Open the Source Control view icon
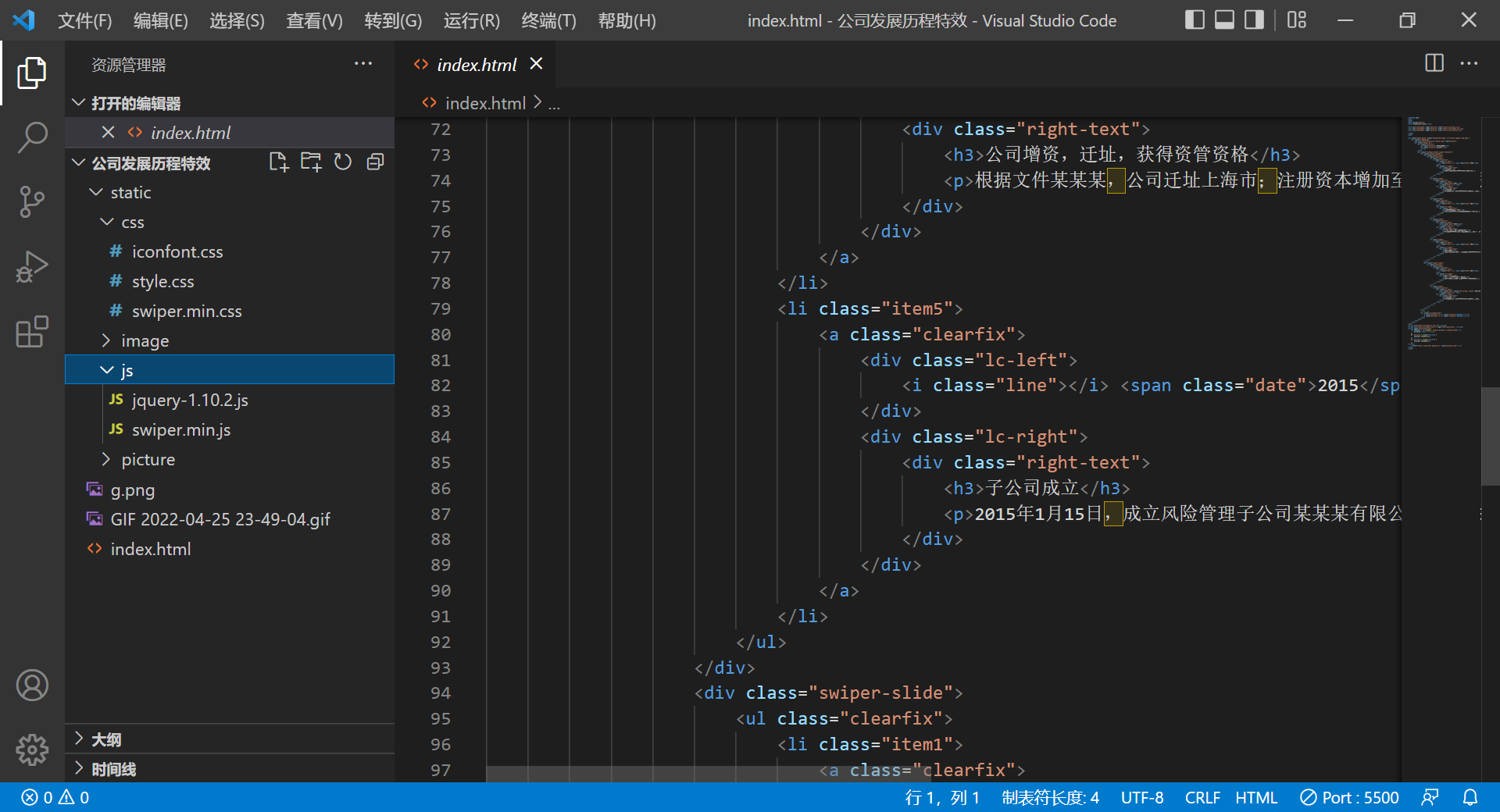Image resolution: width=1500 pixels, height=812 pixels. (32, 201)
